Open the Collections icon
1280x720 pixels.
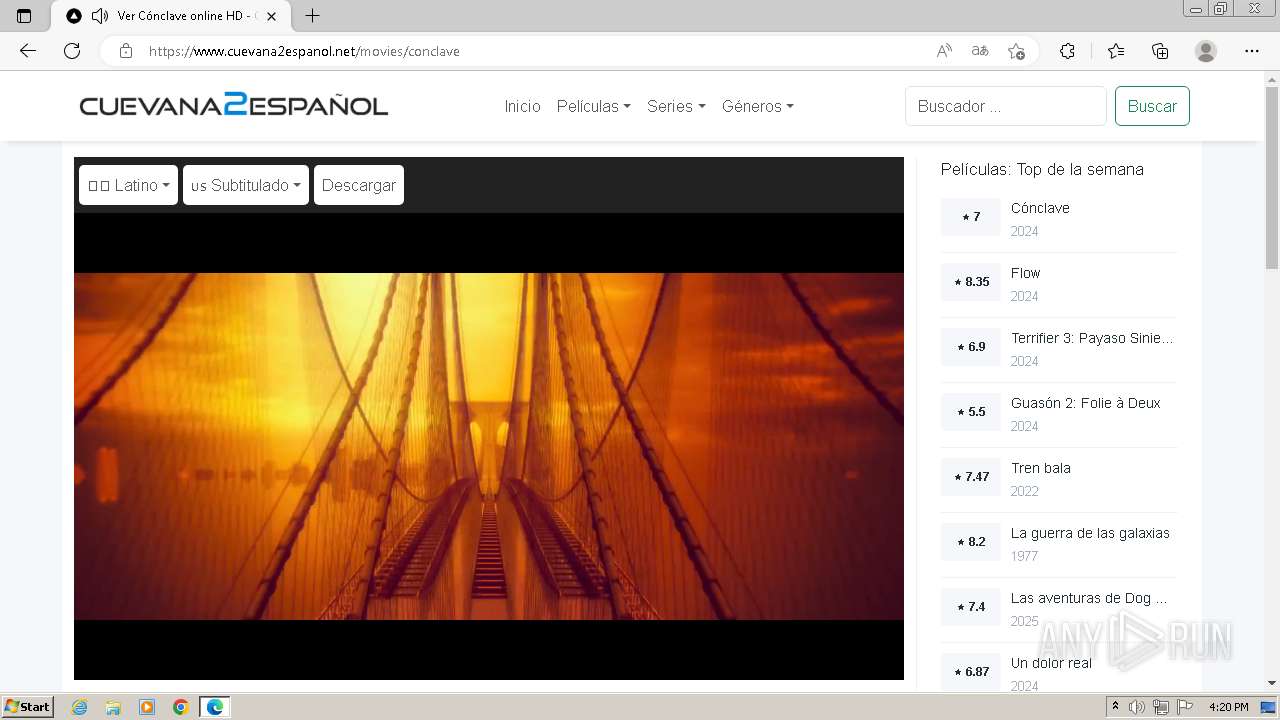[1160, 51]
